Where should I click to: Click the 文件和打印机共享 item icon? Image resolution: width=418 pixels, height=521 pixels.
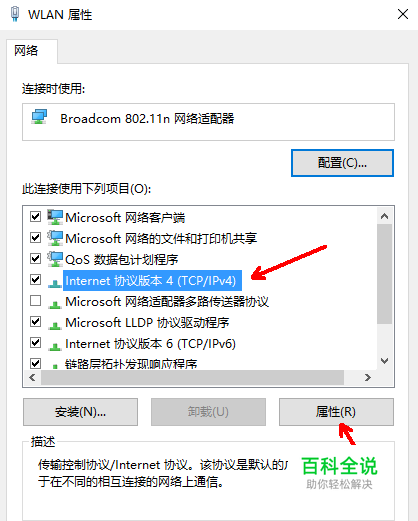coord(55,238)
